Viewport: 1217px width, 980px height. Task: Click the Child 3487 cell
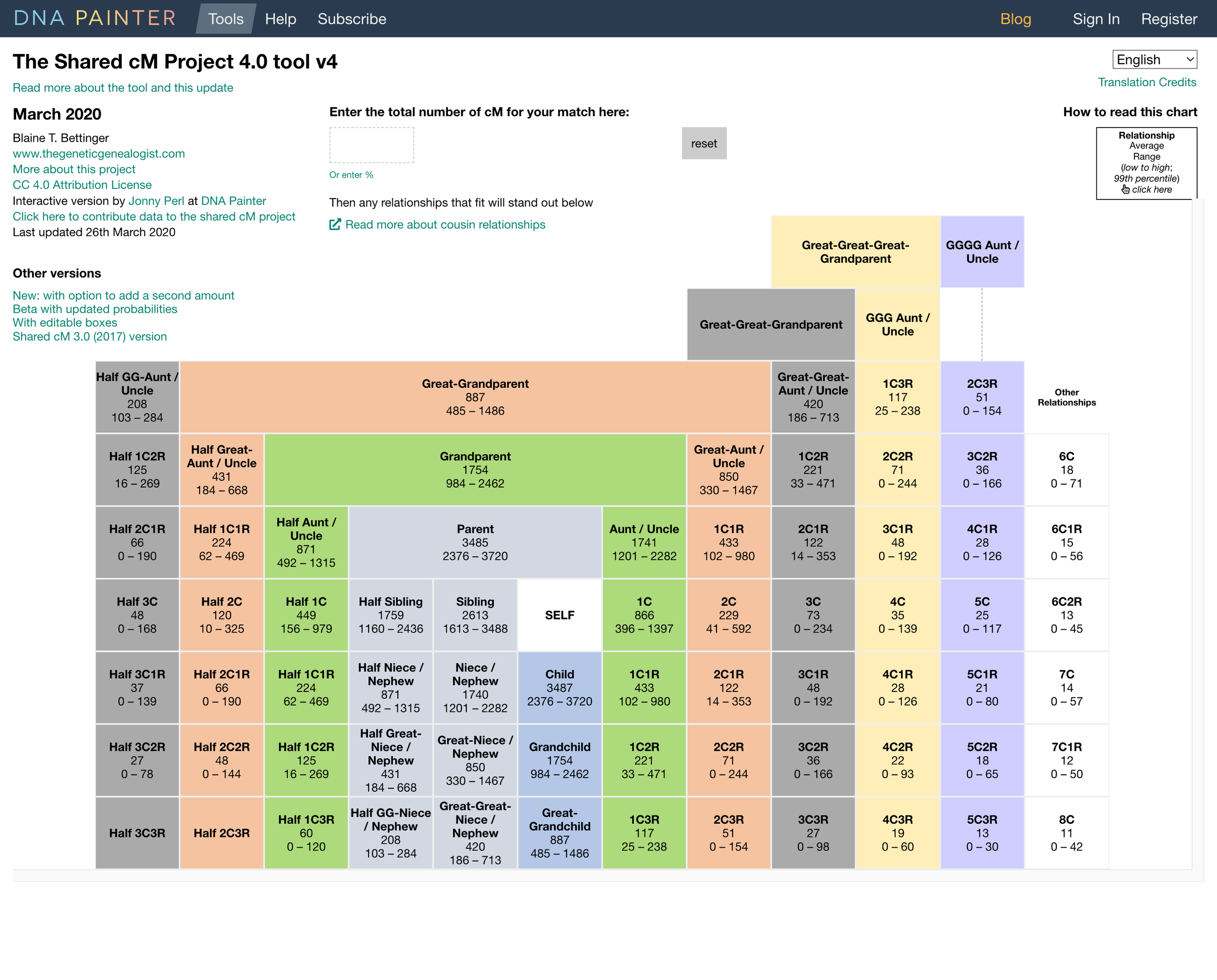560,688
